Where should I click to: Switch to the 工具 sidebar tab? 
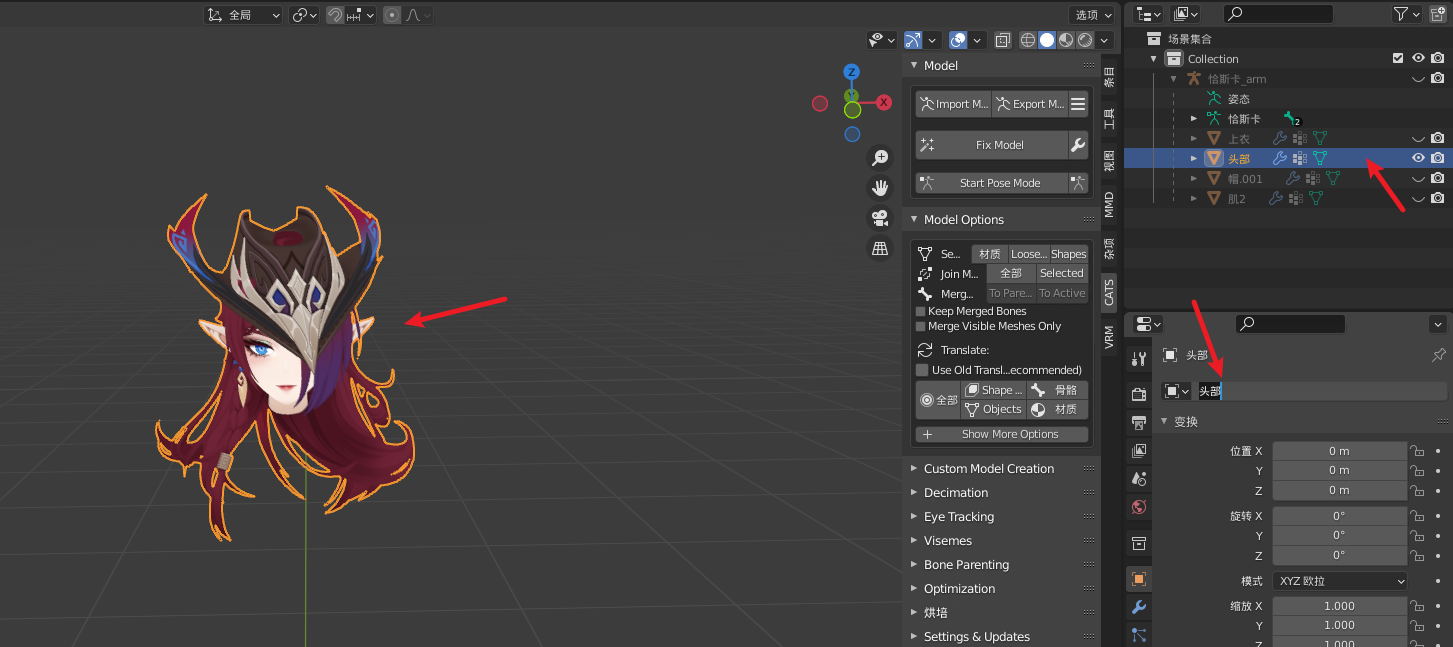pos(1109,119)
